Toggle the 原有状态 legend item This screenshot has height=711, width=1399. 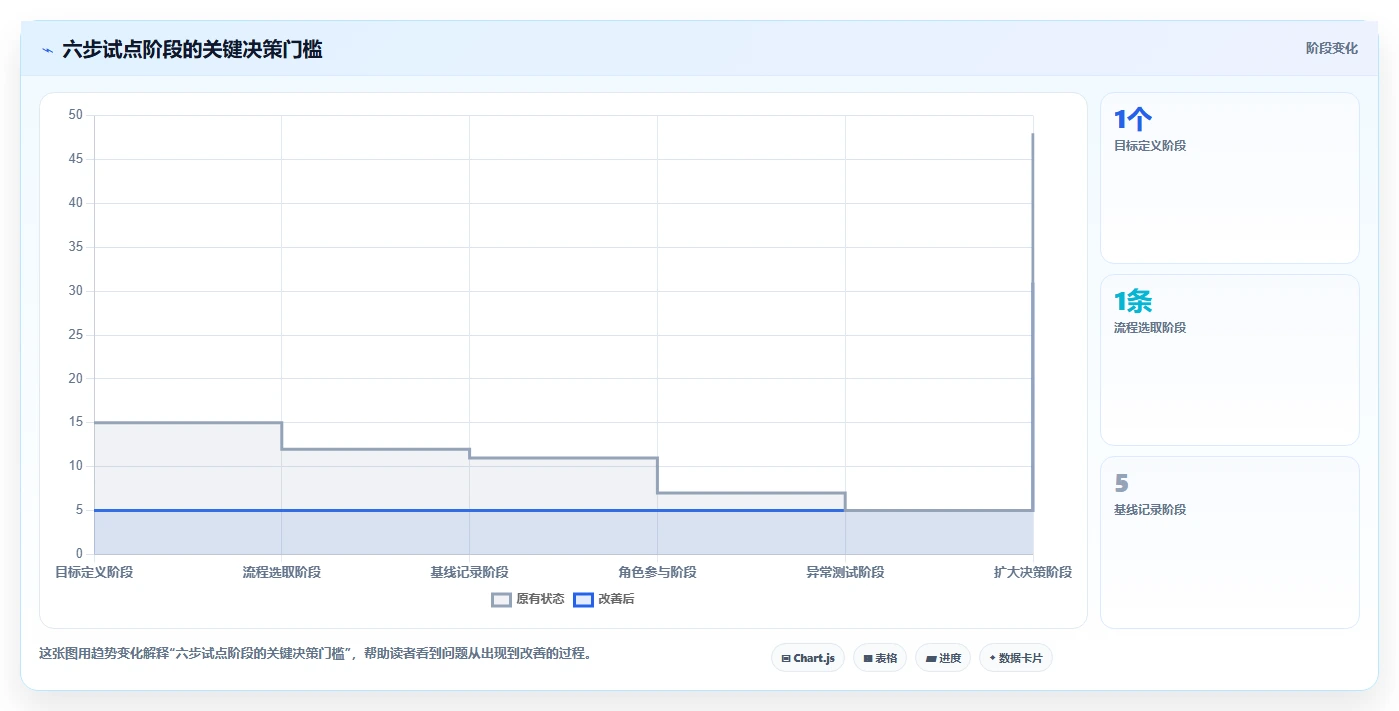(528, 599)
